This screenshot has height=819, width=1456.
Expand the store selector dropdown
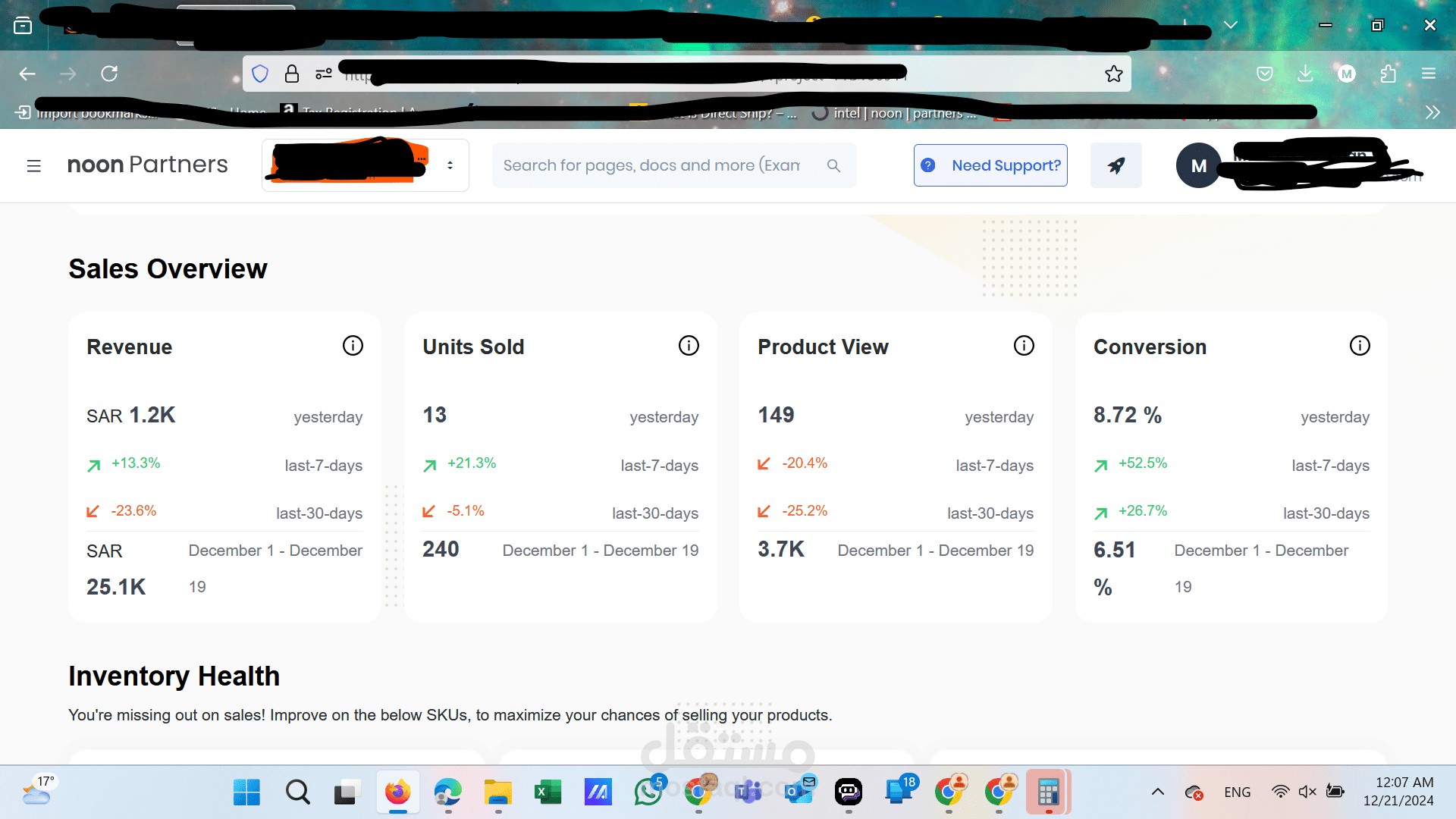(x=450, y=165)
